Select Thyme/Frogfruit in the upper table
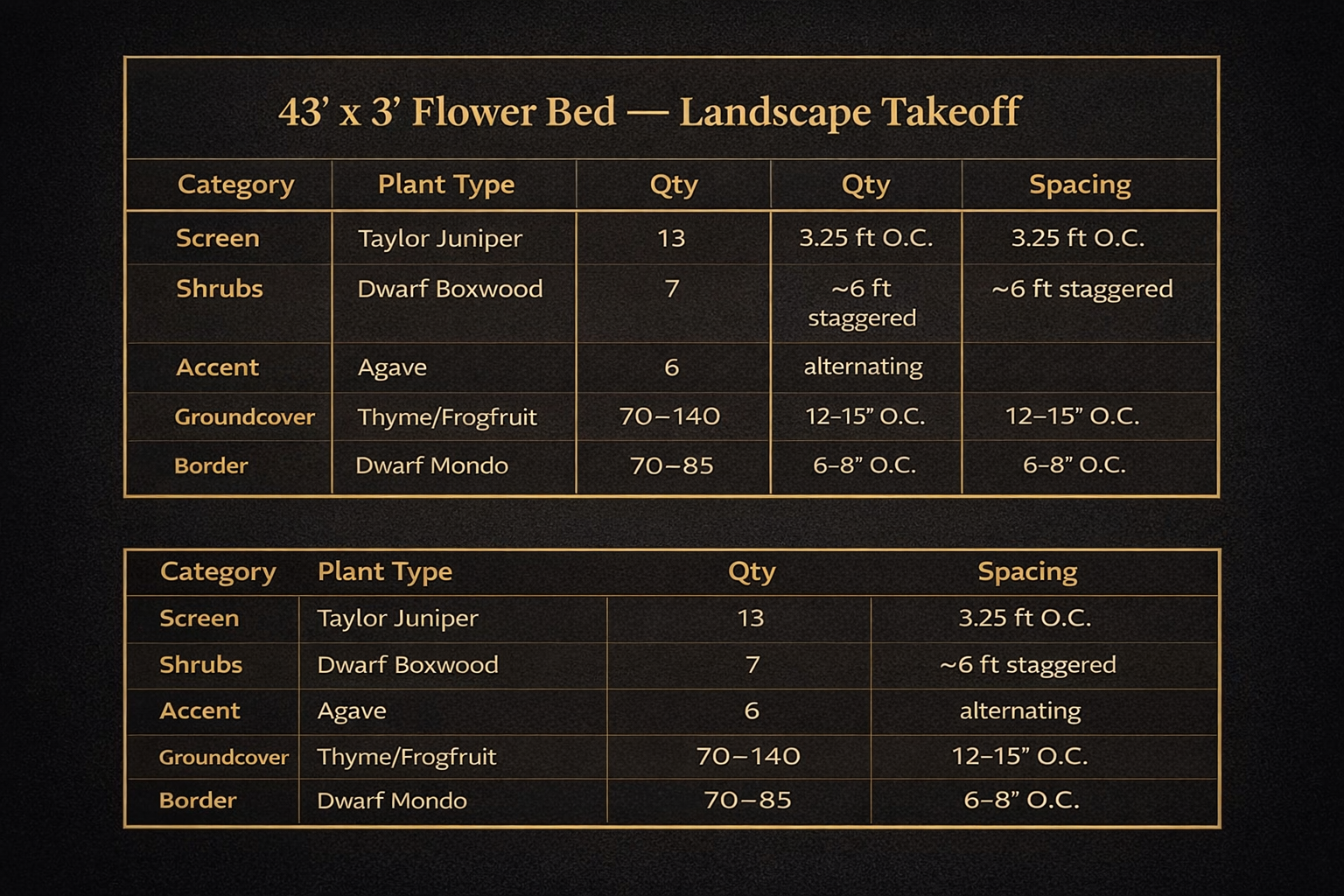Viewport: 1344px width, 896px height. click(446, 416)
